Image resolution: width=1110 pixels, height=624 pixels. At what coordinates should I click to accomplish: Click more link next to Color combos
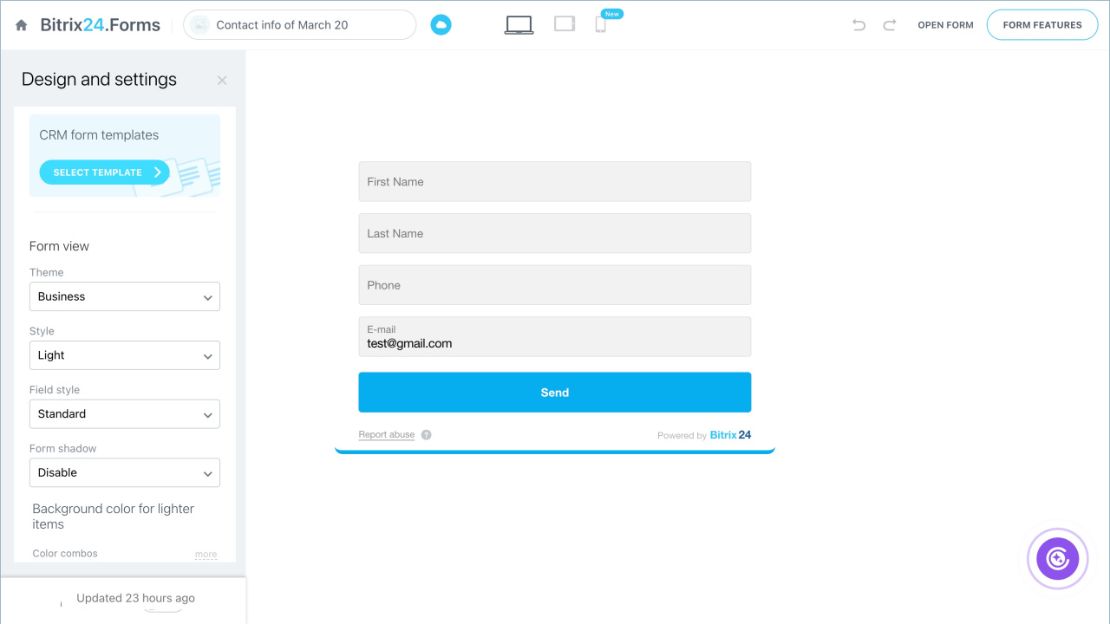[x=206, y=554]
